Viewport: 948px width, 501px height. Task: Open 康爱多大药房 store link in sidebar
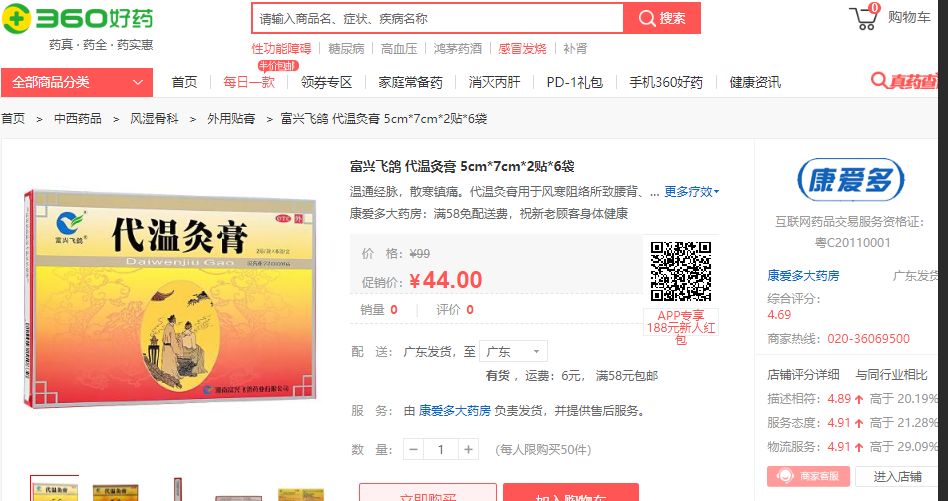pos(803,276)
